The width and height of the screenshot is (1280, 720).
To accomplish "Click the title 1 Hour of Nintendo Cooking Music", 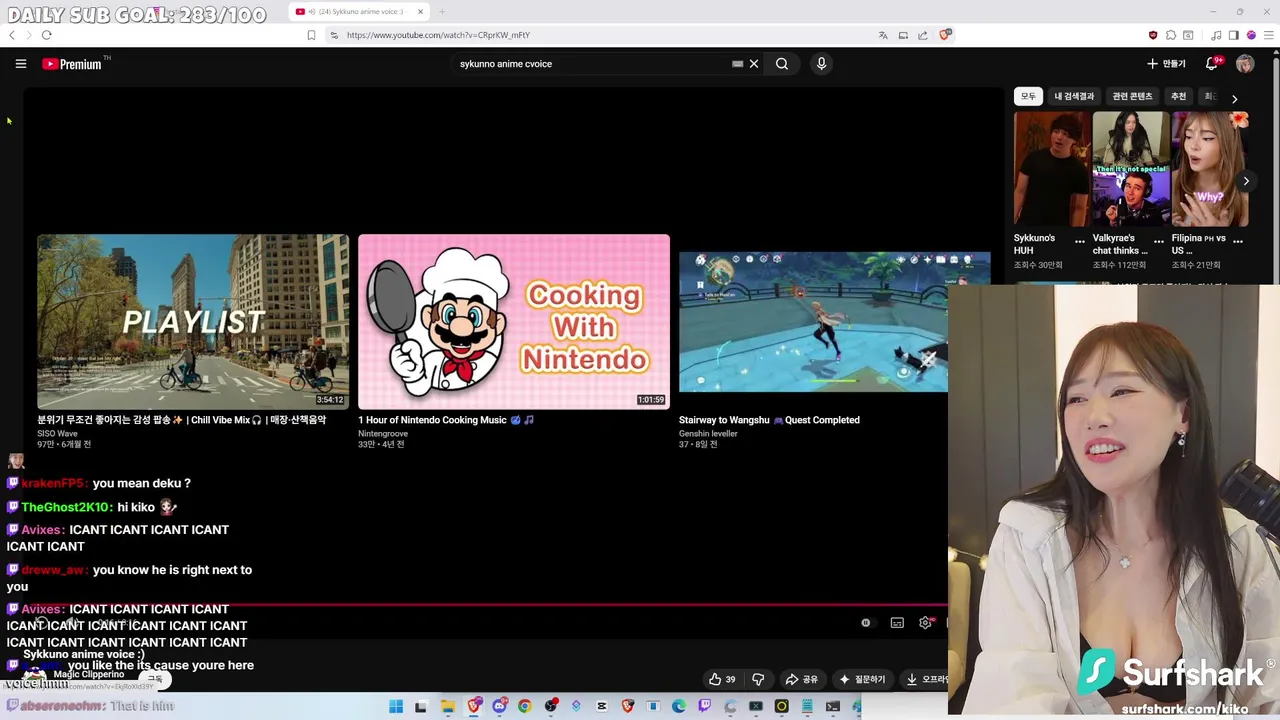I will pos(446,420).
